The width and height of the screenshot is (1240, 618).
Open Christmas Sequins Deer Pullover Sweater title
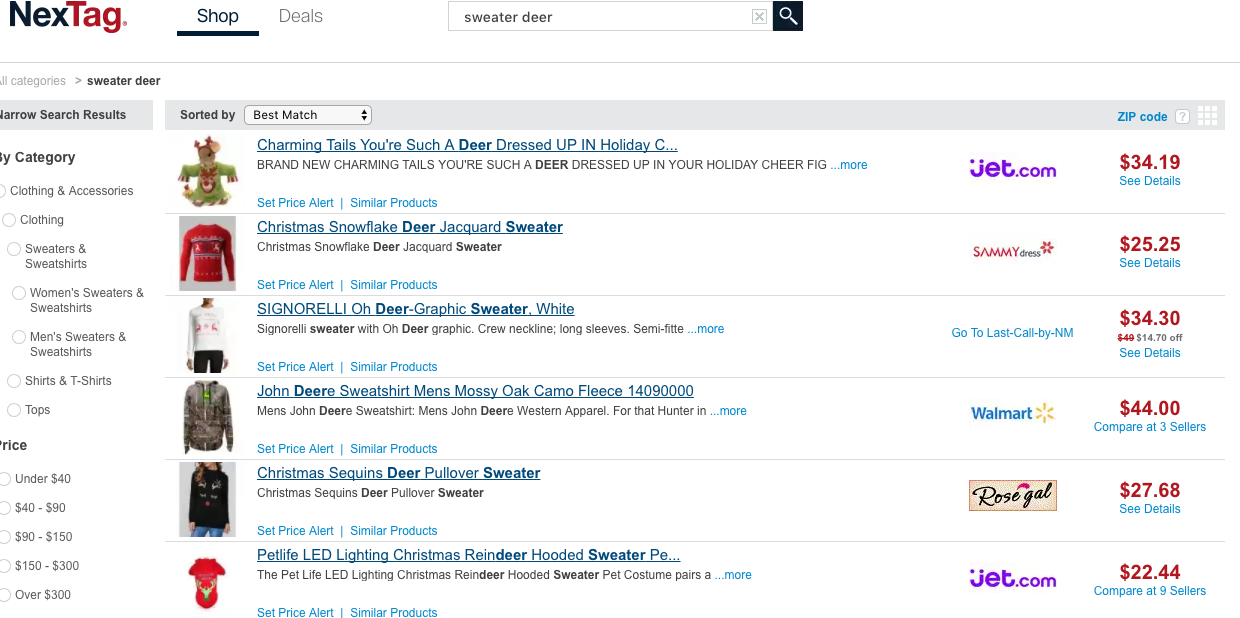coord(399,473)
